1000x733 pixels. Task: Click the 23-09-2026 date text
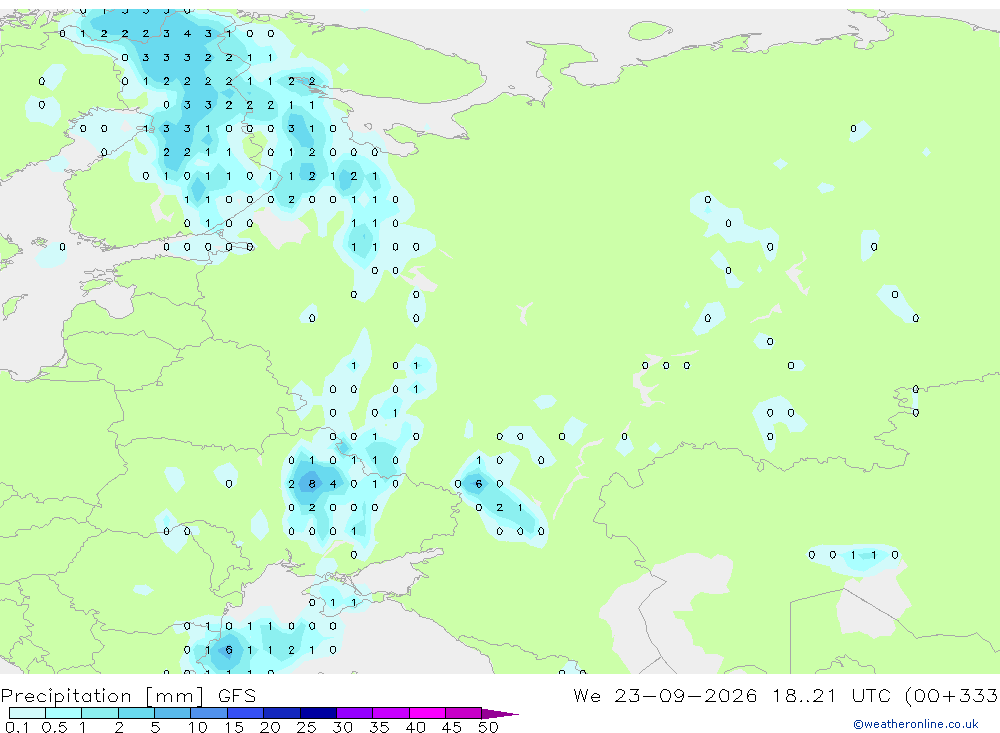[686, 695]
